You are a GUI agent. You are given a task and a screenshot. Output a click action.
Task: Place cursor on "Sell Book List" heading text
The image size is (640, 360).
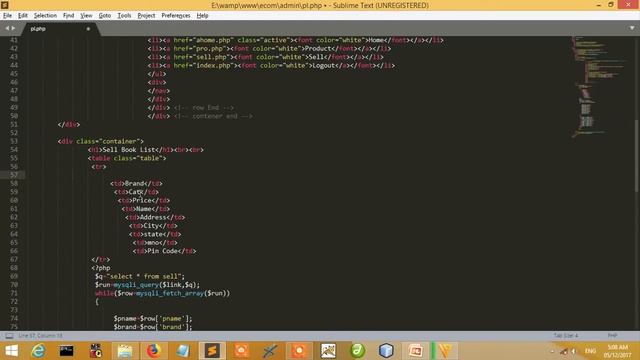tap(129, 150)
